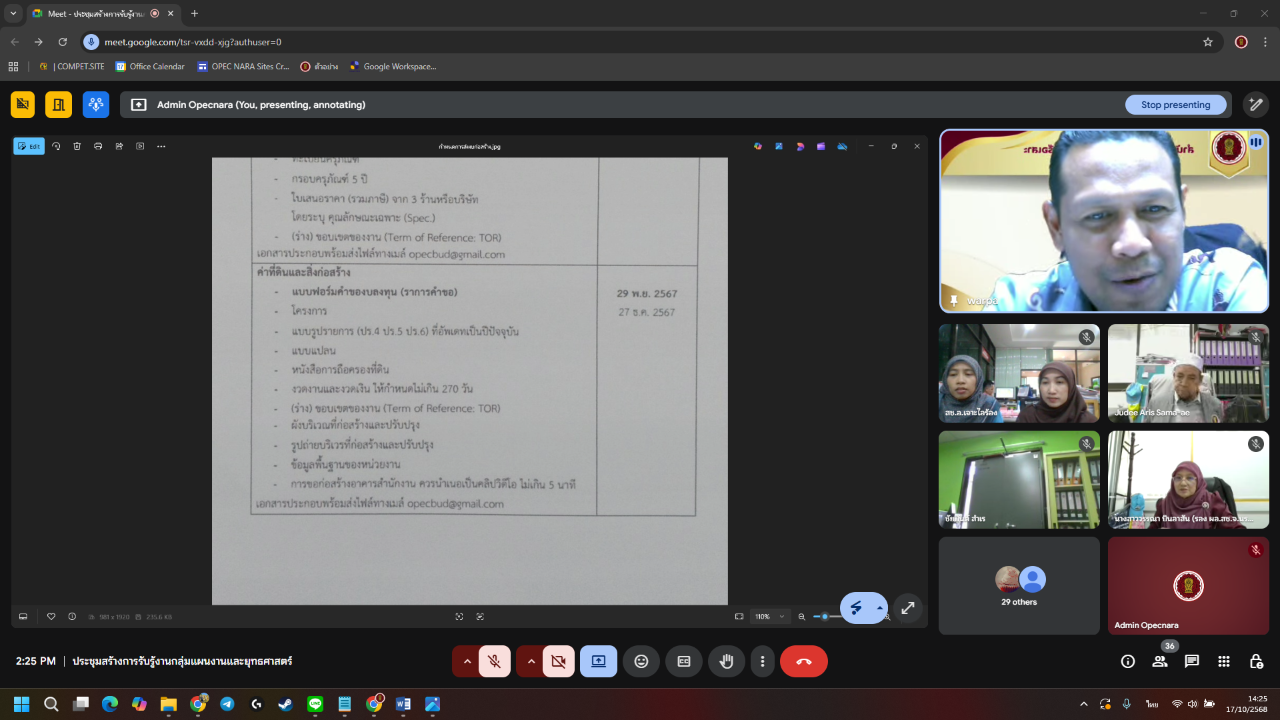Image resolution: width=1280 pixels, height=720 pixels.
Task: Open host controls lock icon
Action: tap(1256, 661)
